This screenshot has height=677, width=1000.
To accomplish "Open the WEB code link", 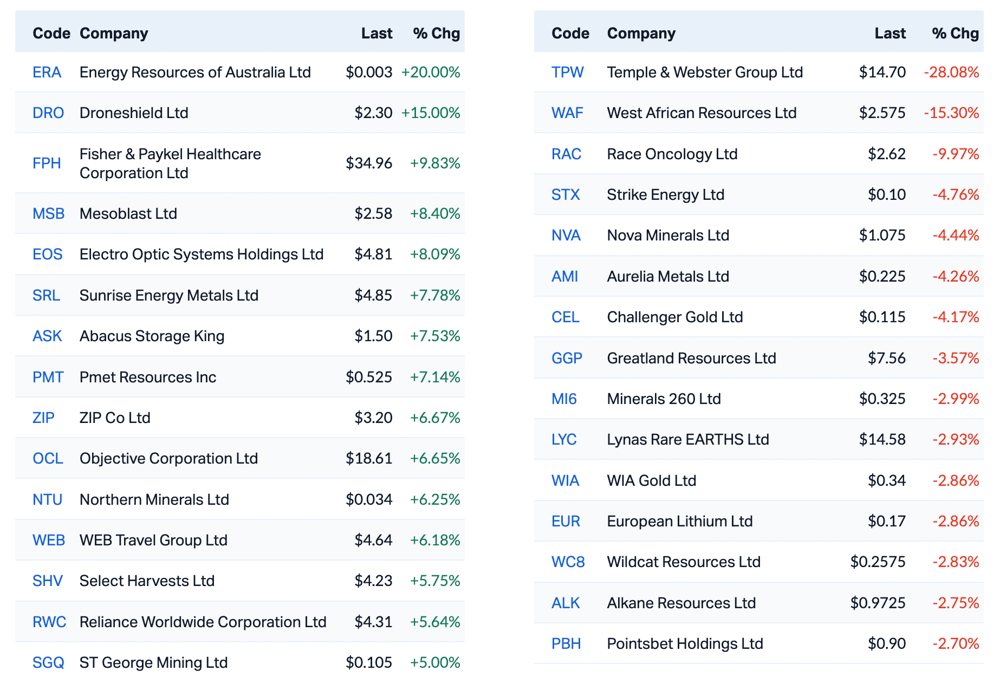I will (48, 540).
